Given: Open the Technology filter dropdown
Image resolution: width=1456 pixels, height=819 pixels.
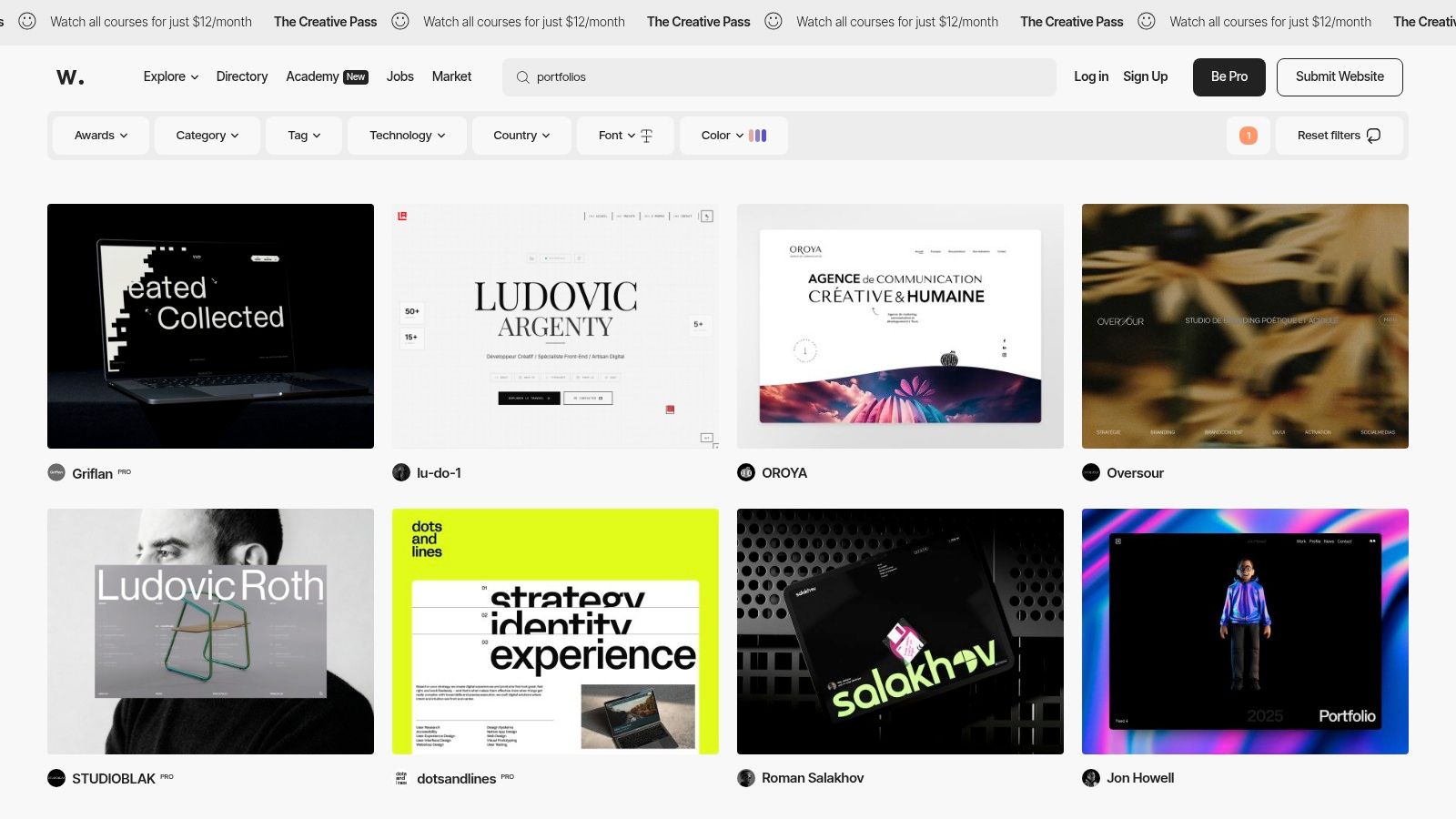Looking at the screenshot, I should tap(406, 135).
